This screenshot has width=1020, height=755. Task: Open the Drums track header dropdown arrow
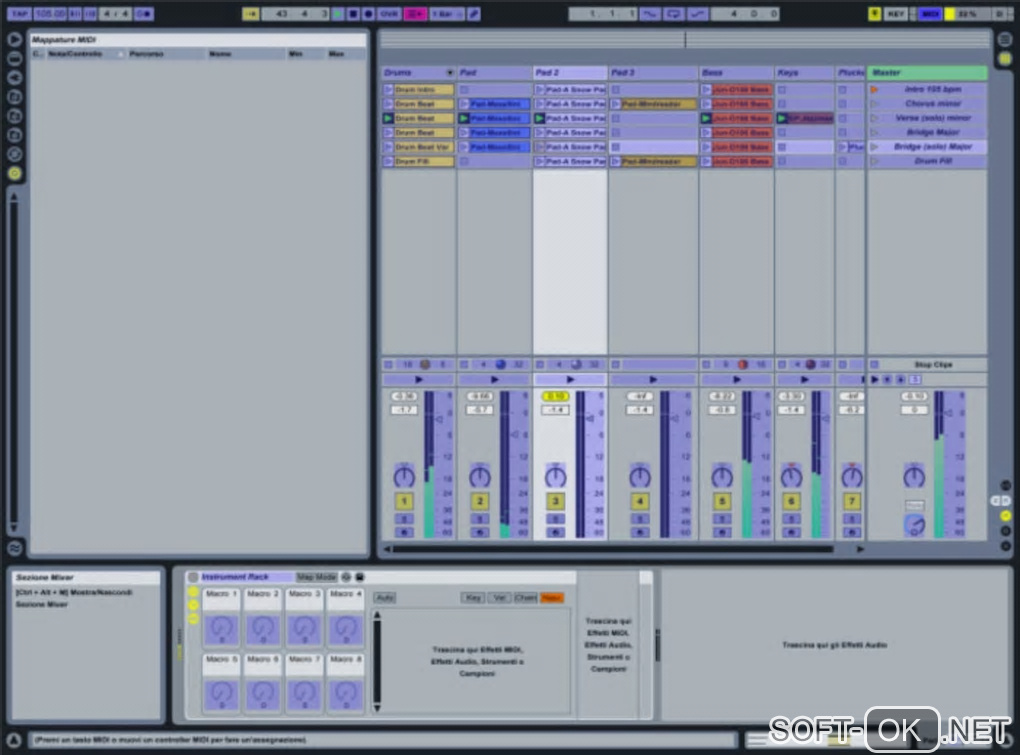(x=450, y=73)
